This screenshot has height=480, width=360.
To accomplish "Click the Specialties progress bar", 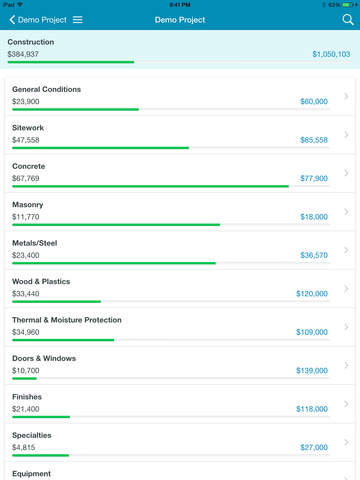I will click(171, 455).
